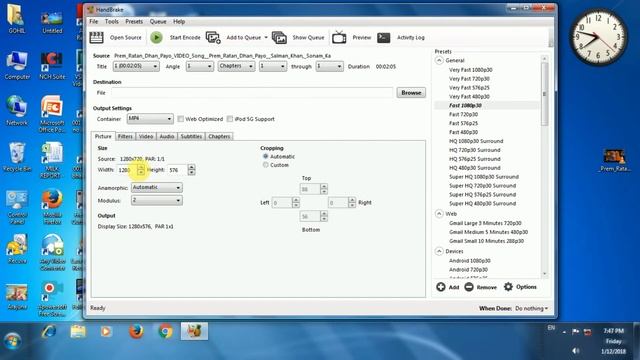Enable the iPod 5G Support checkbox
The width and height of the screenshot is (640, 360).
230,119
